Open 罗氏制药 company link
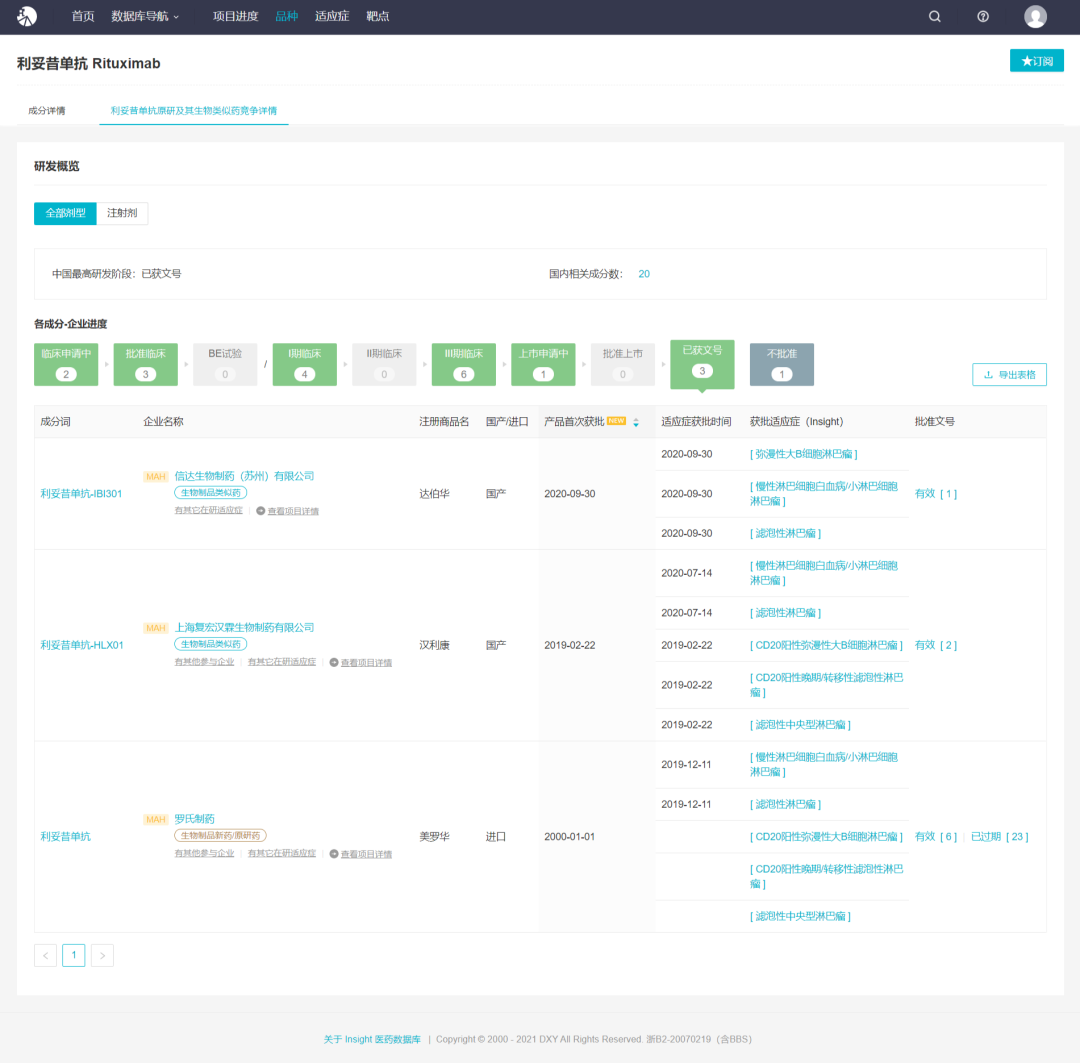The height and width of the screenshot is (1063, 1080). pyautogui.click(x=194, y=820)
